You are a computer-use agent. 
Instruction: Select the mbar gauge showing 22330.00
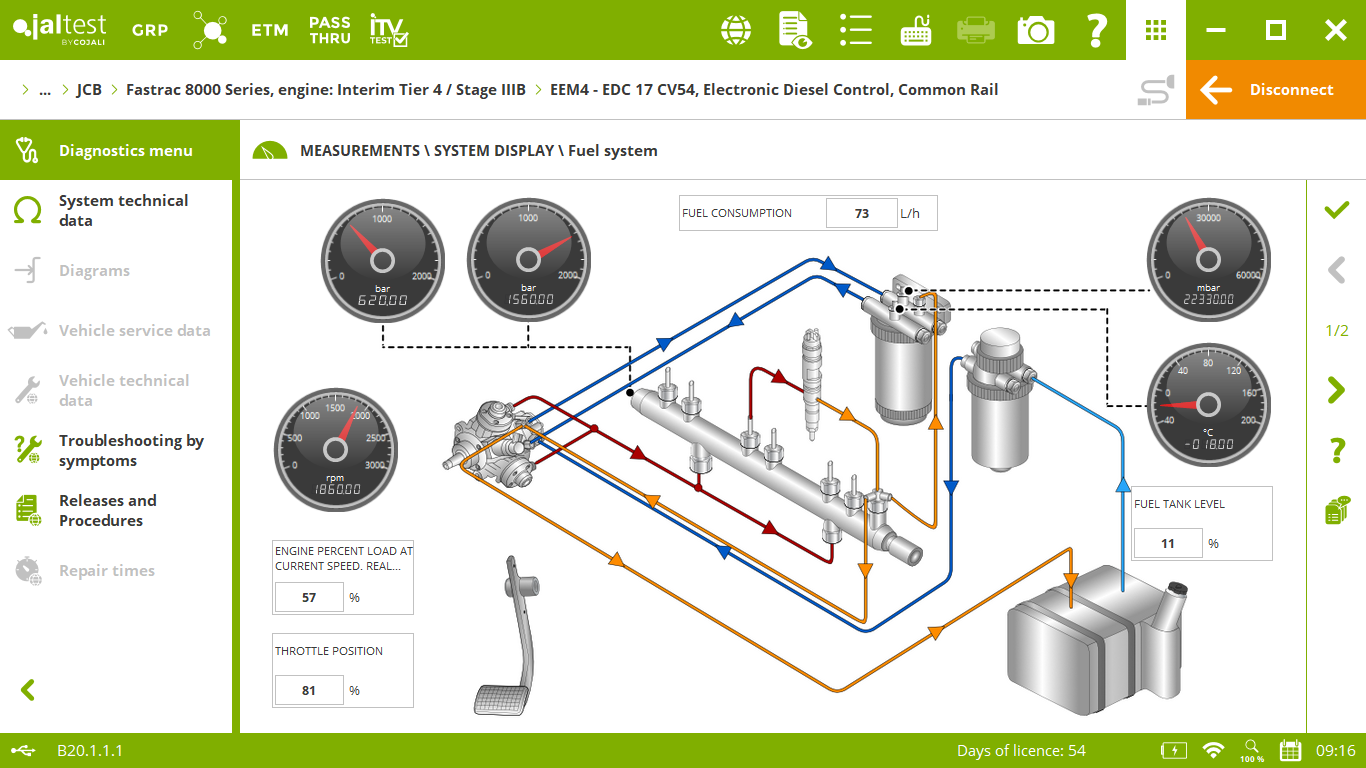[1208, 260]
